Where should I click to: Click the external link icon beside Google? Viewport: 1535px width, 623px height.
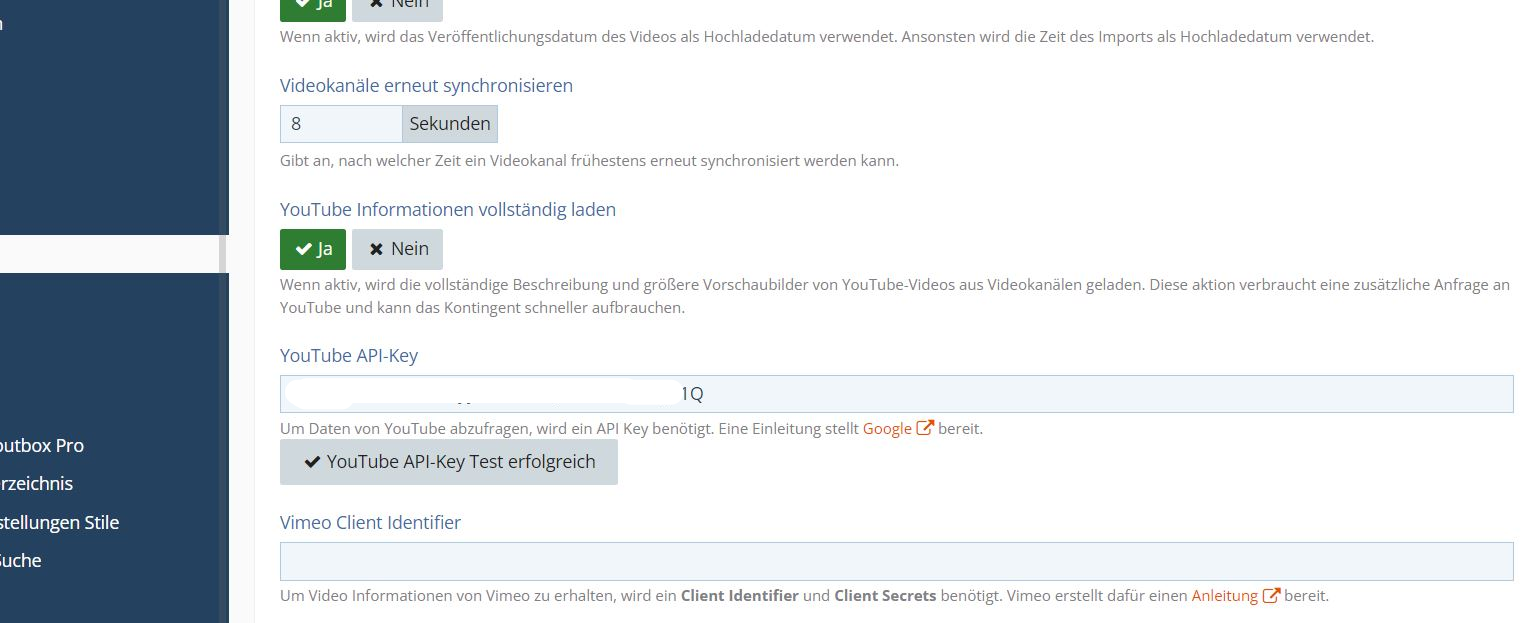click(925, 428)
